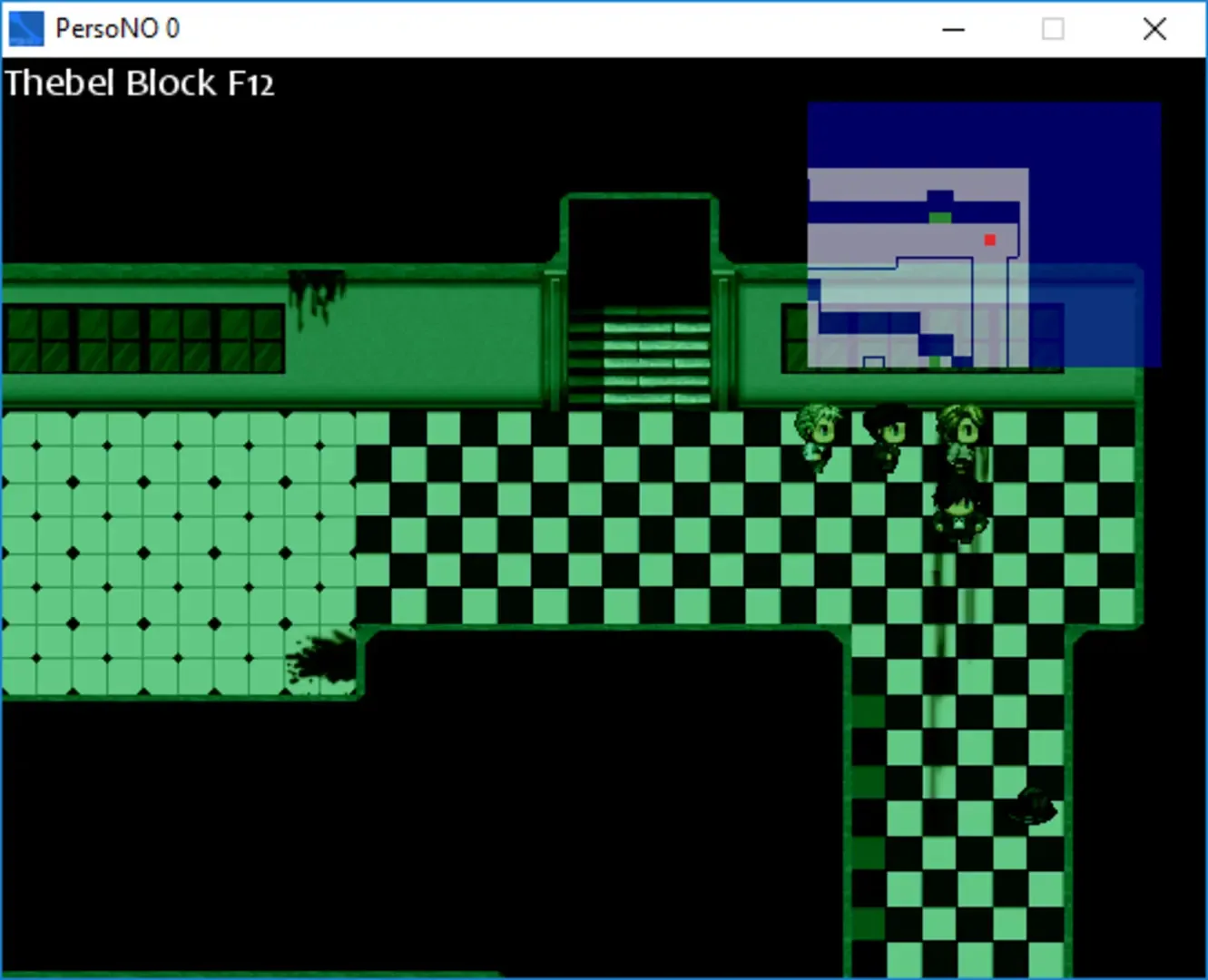Click the dark blue minimap unexplored area

tap(1094, 181)
